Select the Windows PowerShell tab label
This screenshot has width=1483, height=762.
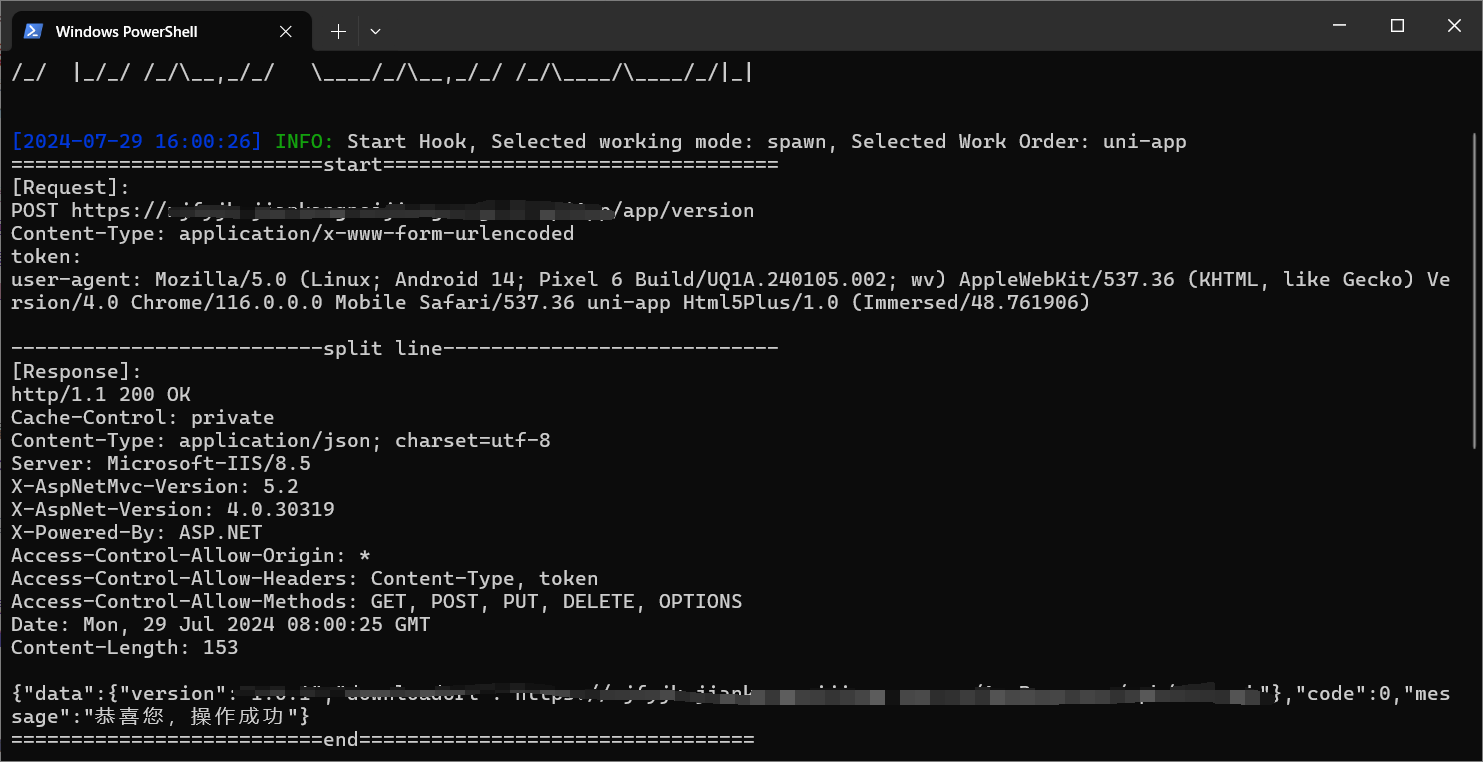click(x=127, y=32)
